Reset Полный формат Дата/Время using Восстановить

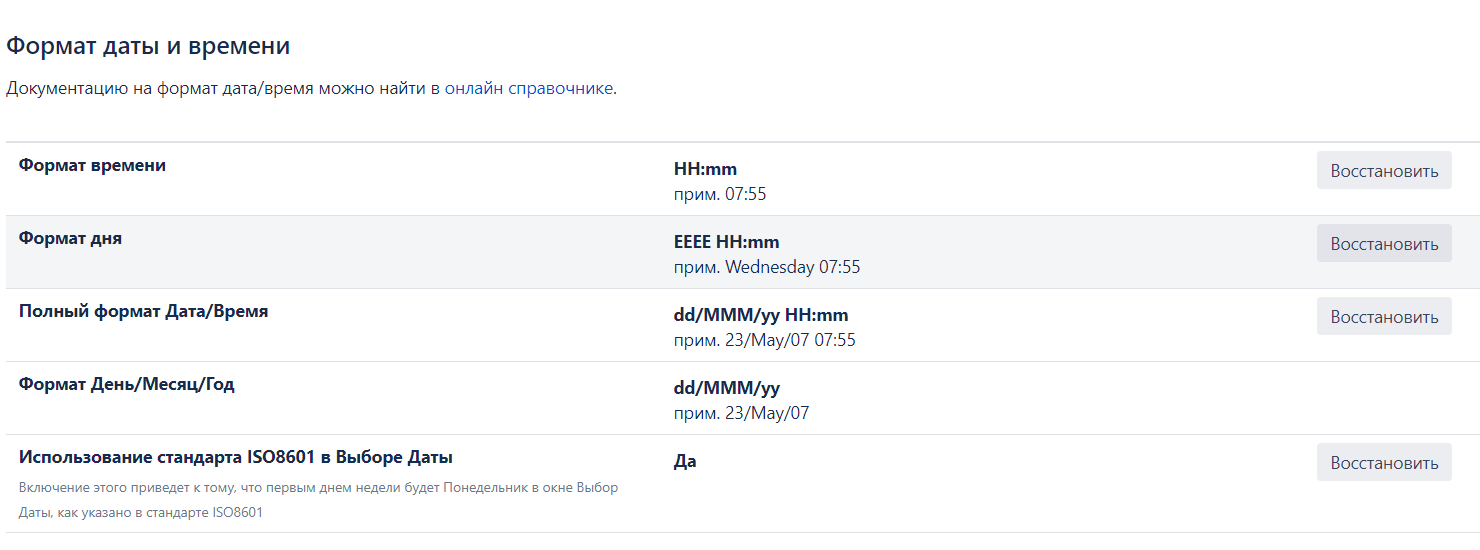tap(1383, 317)
